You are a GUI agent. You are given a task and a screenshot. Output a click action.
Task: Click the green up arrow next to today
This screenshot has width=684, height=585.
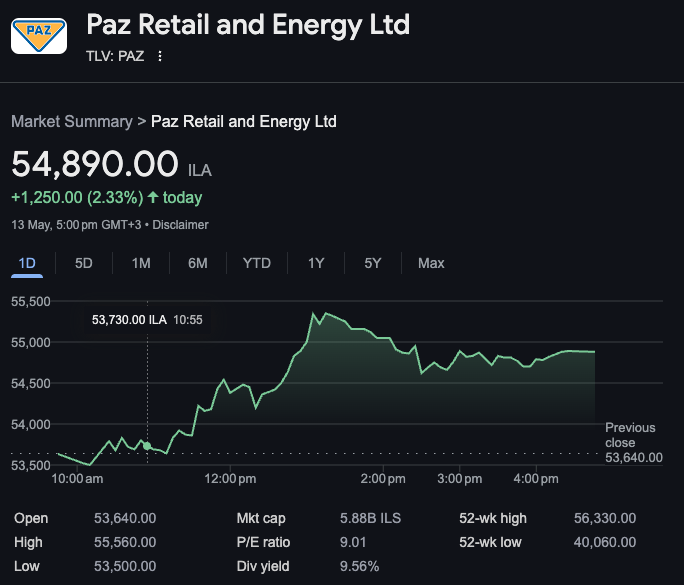point(153,197)
